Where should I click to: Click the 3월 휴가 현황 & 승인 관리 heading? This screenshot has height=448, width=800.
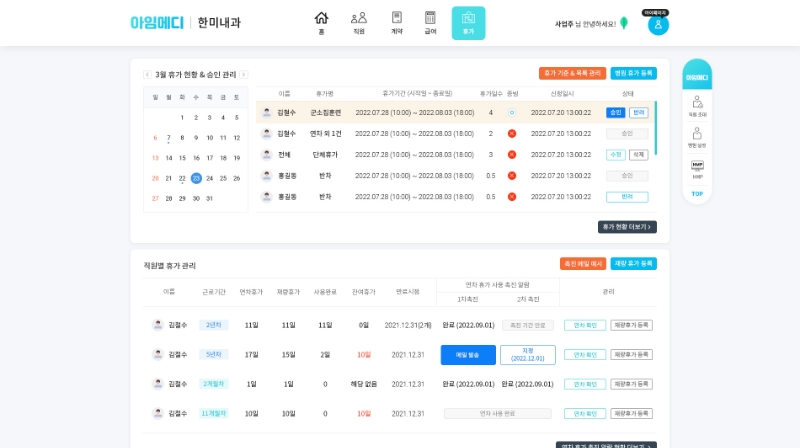pos(195,74)
